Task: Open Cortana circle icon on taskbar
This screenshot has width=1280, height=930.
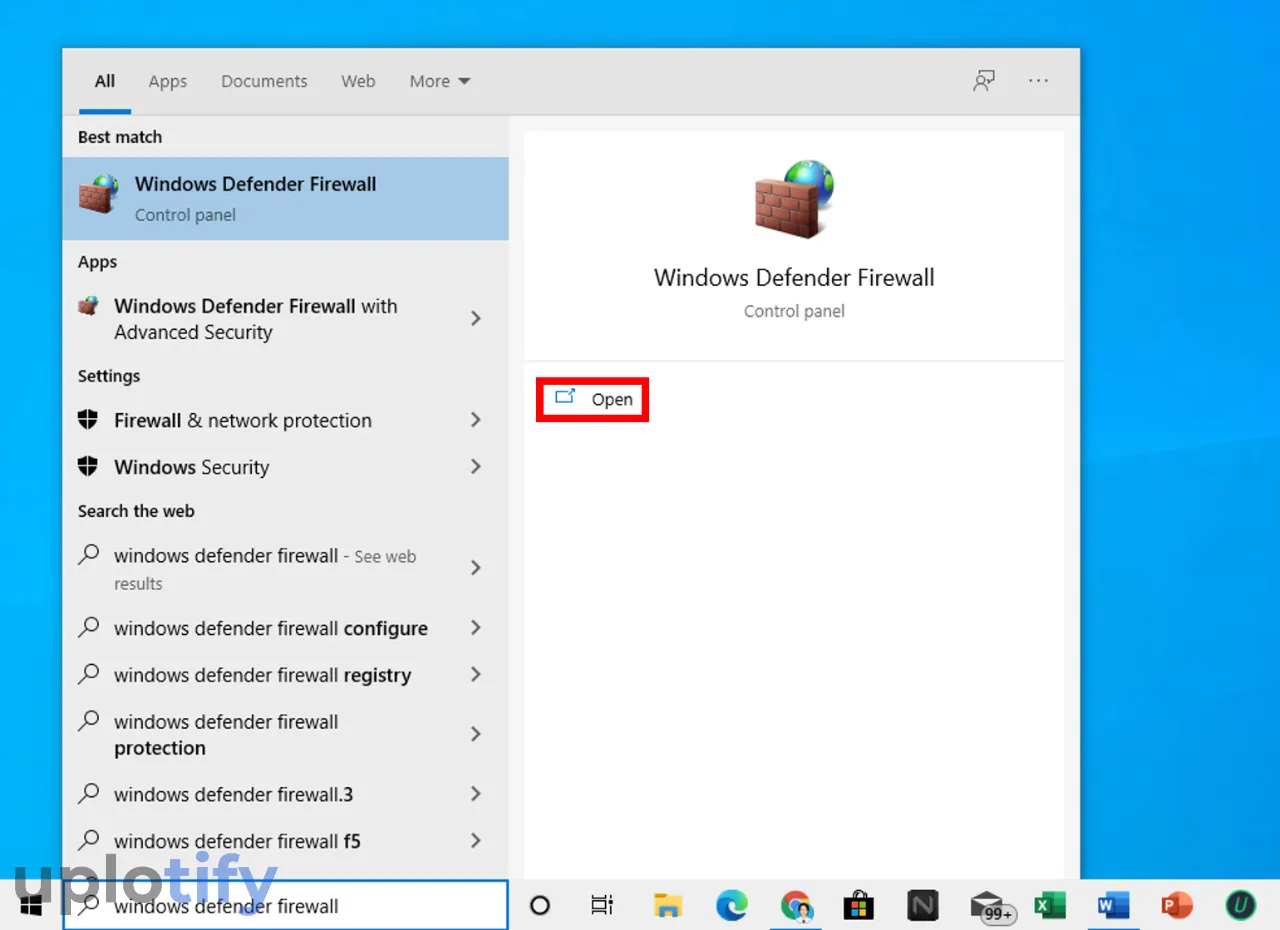Action: (540, 906)
